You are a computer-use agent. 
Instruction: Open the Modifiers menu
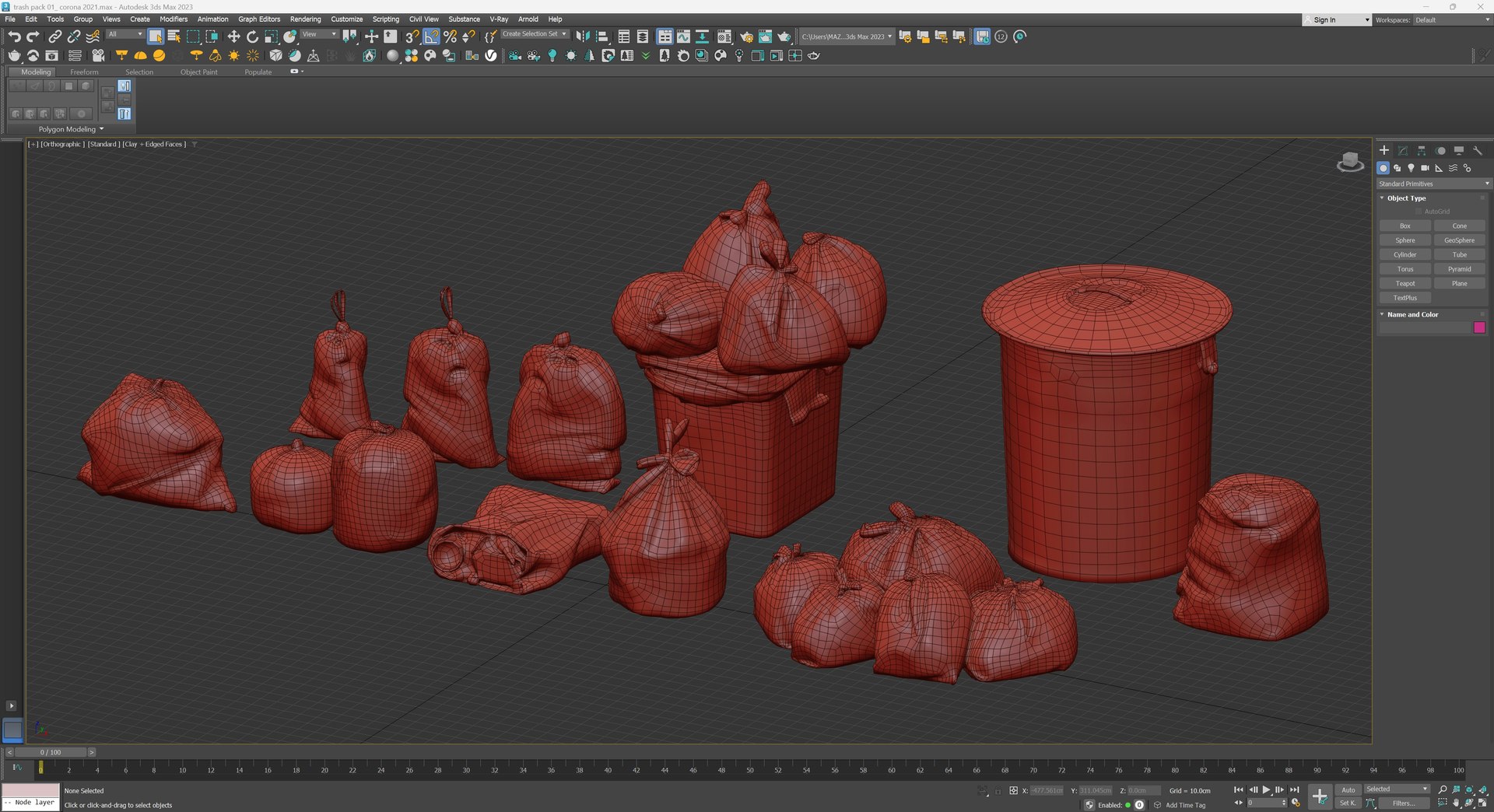(x=174, y=19)
